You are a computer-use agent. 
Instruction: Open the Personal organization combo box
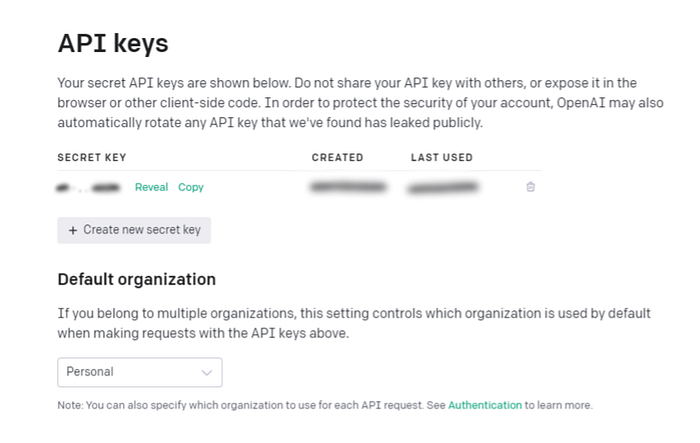tap(140, 372)
